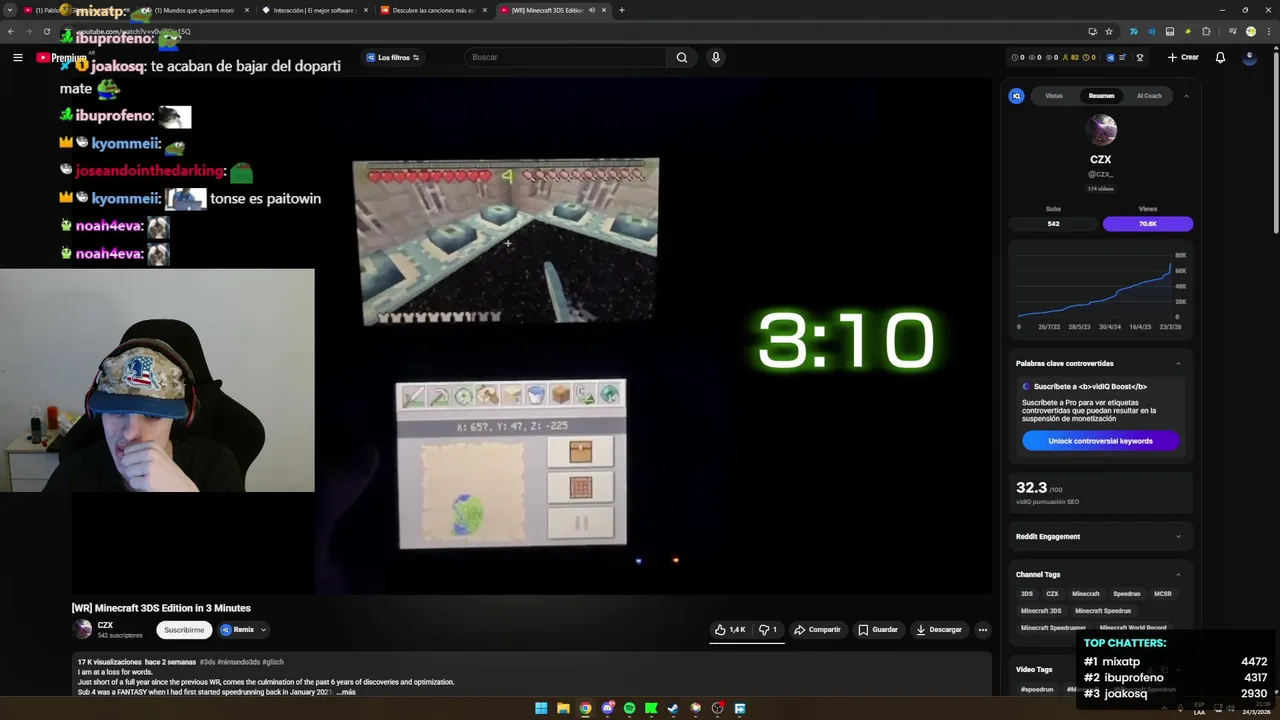Go back with the browser back arrow
Viewport: 1280px width, 720px height.
[x=11, y=31]
